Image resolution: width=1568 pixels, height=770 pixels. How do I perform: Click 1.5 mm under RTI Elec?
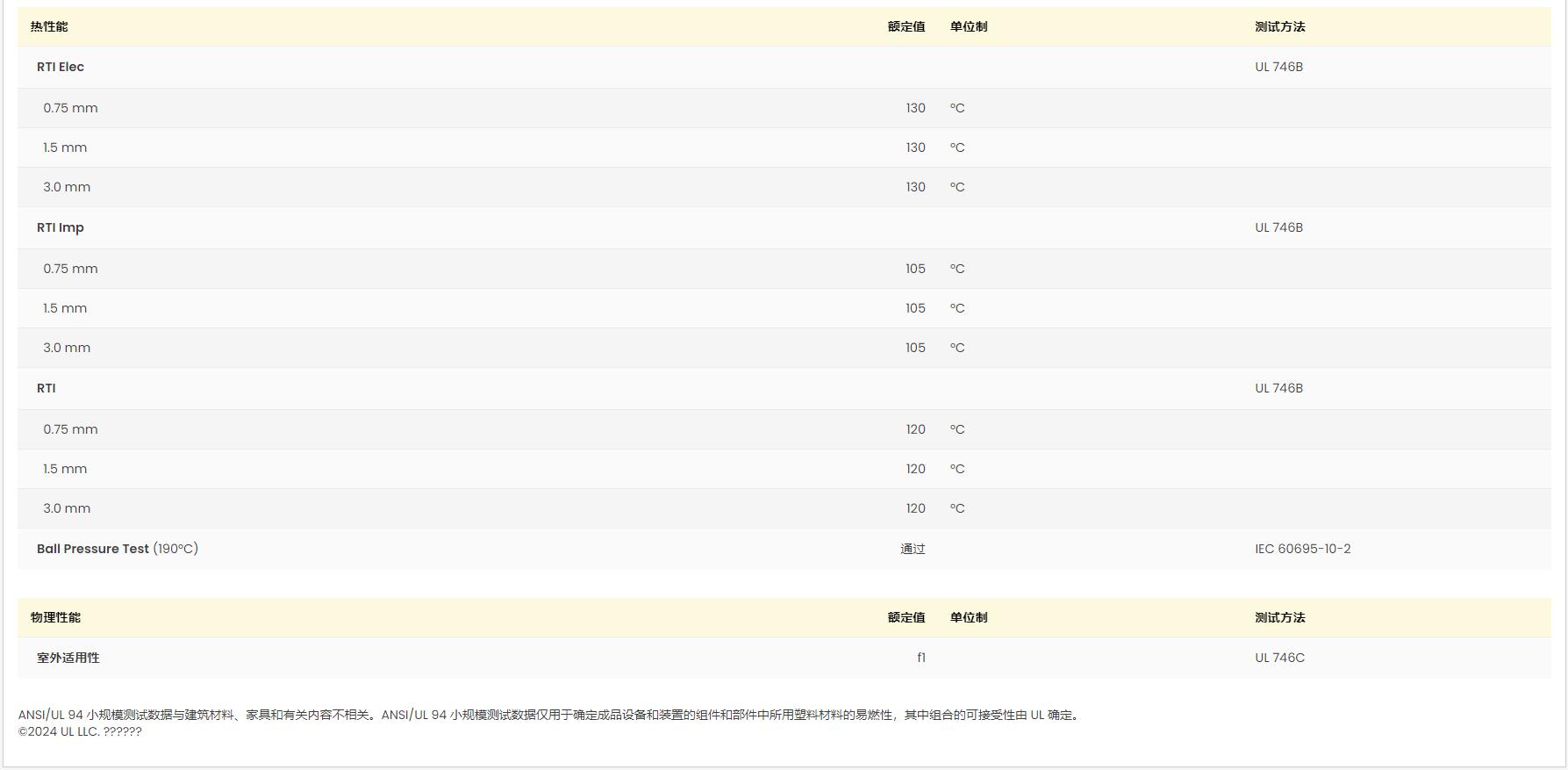point(65,148)
